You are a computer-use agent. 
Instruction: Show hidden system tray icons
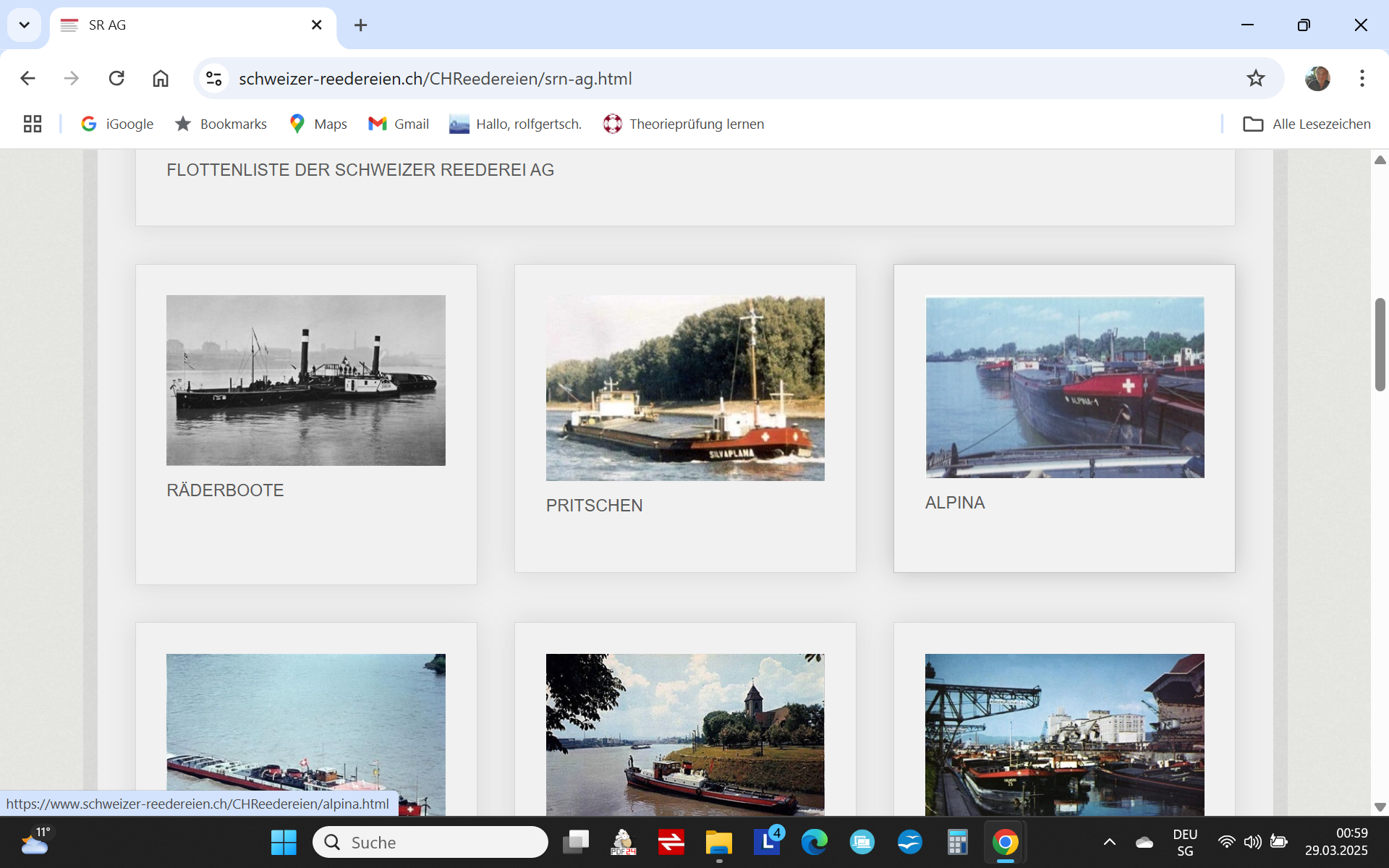pyautogui.click(x=1109, y=842)
